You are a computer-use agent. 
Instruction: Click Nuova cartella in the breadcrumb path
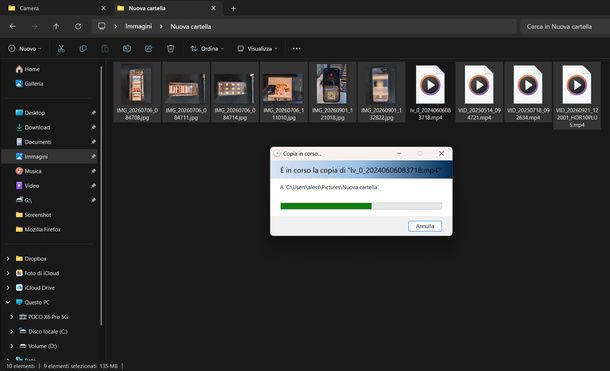pos(191,26)
